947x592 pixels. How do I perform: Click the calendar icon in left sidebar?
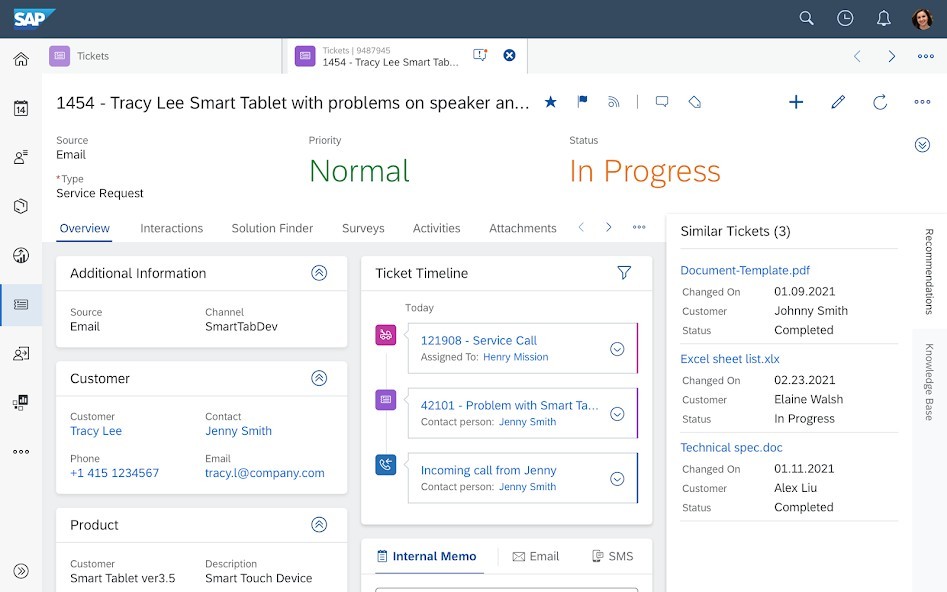point(21,108)
